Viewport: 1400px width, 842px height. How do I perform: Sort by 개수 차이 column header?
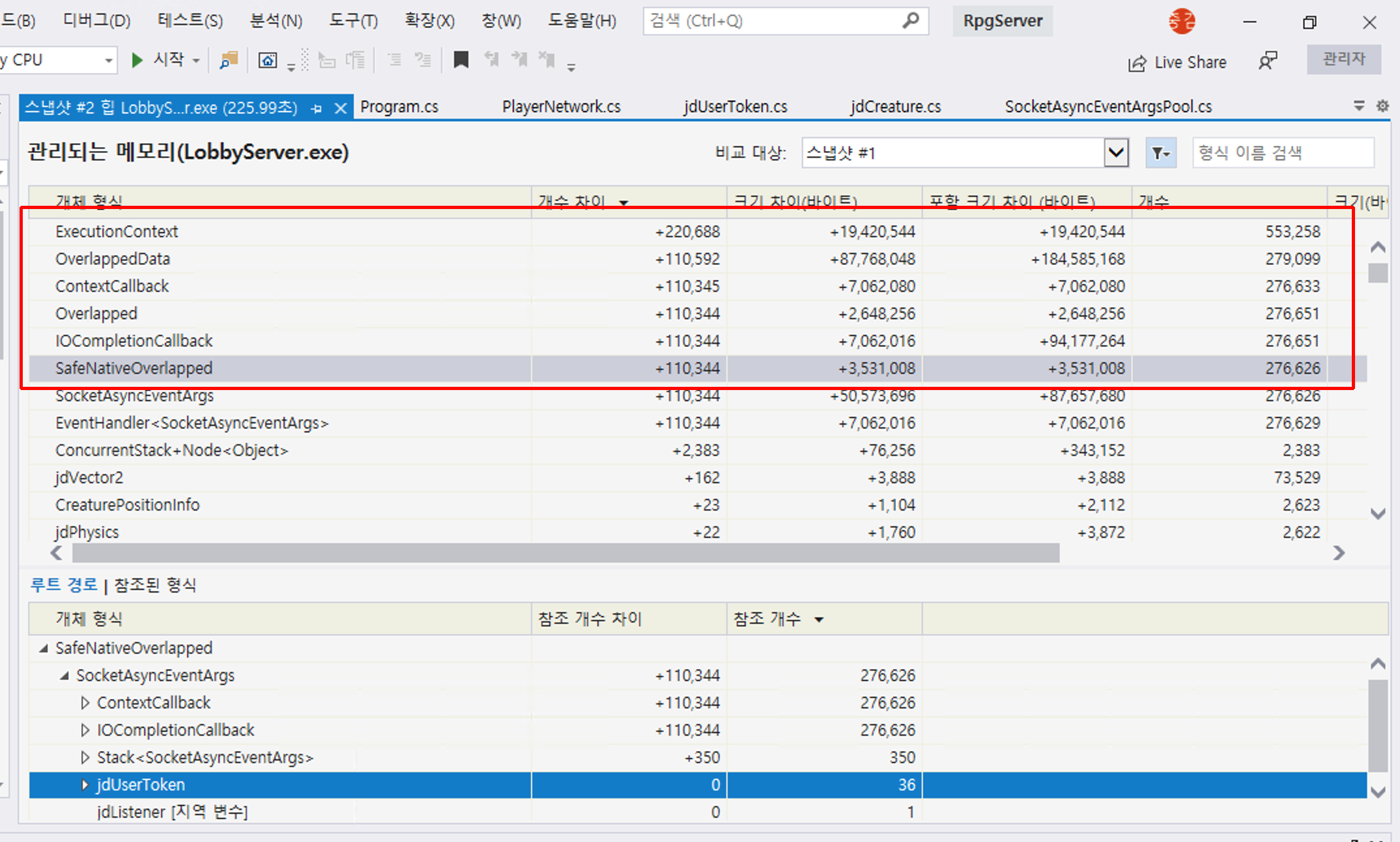coord(629,201)
